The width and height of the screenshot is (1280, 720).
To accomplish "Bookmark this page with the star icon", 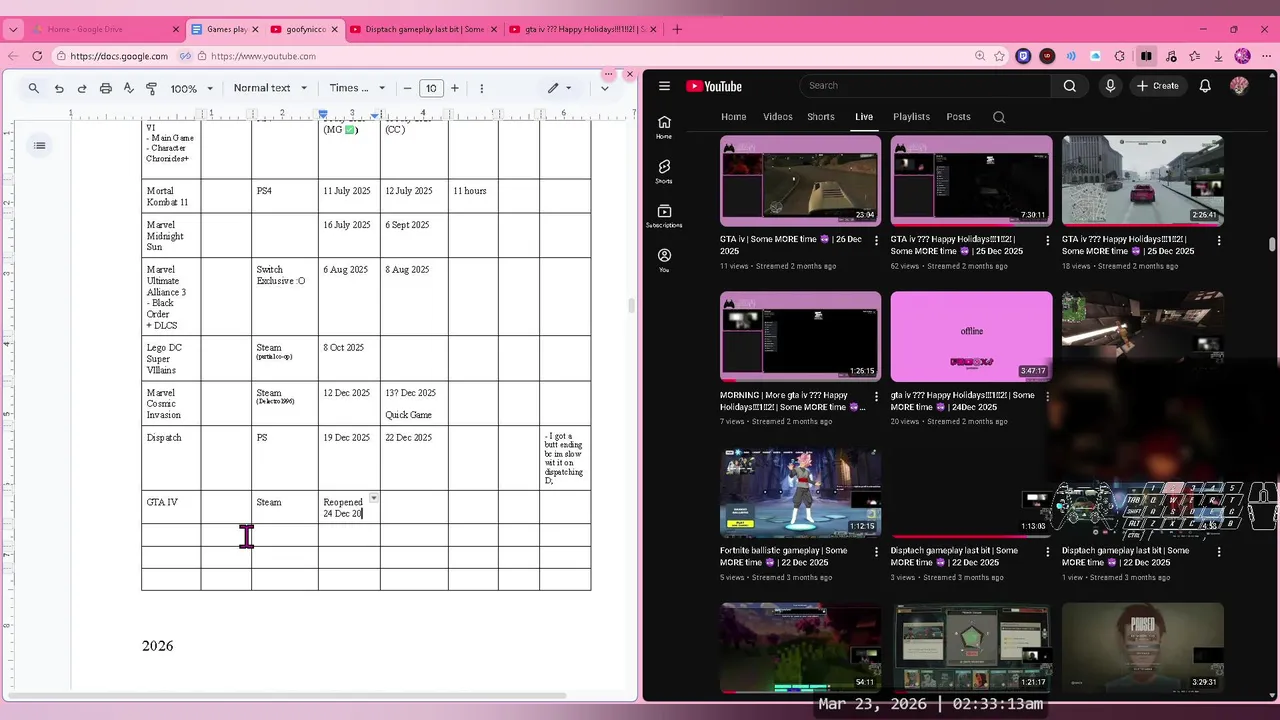I will (999, 56).
